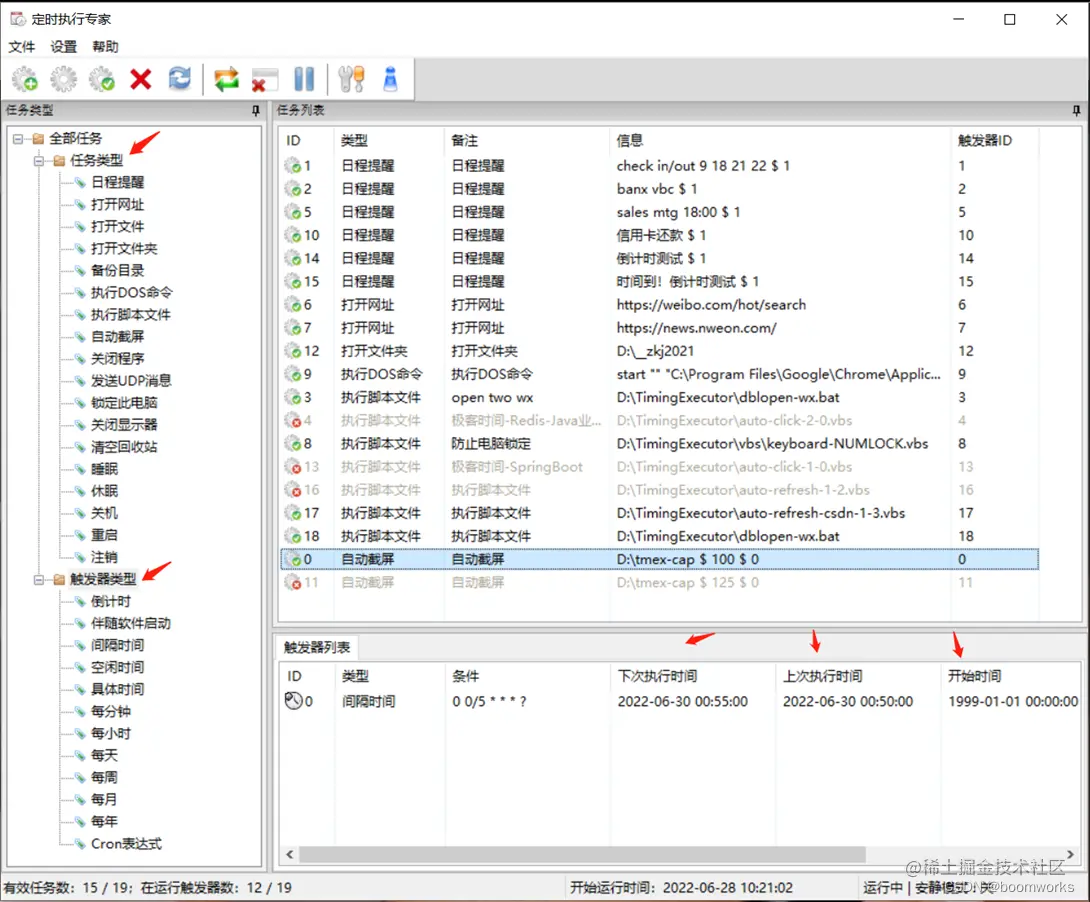Select 自动截屏 in the task type tree
The image size is (1090, 902).
click(x=117, y=337)
